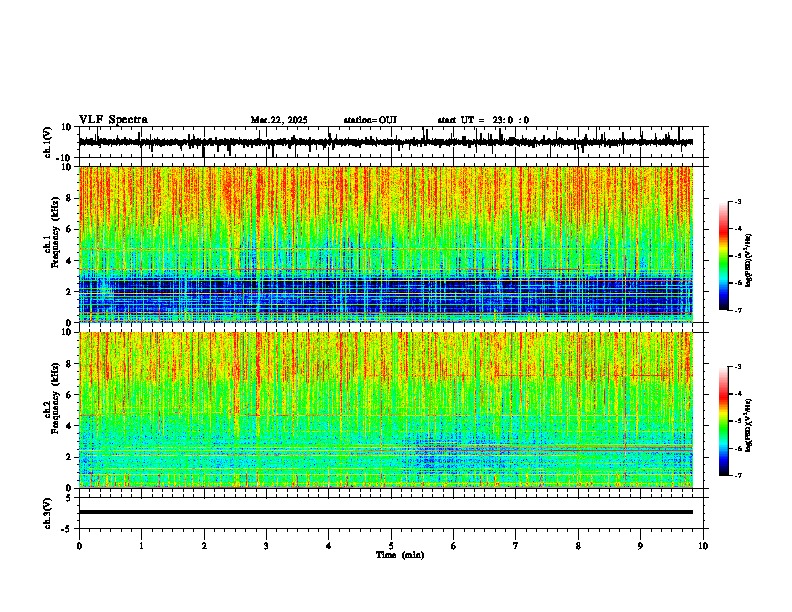Click the ch.2 spectrogram panel

tap(386, 410)
